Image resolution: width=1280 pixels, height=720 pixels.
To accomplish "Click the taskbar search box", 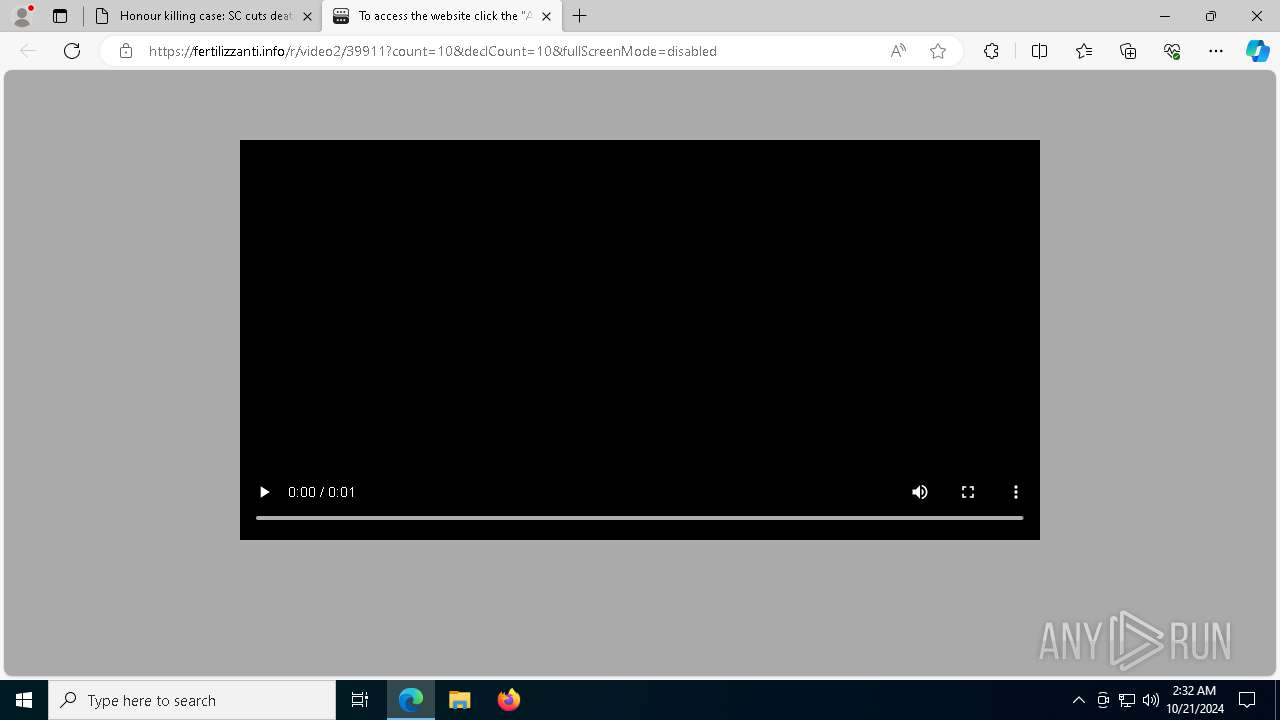I will (192, 700).
